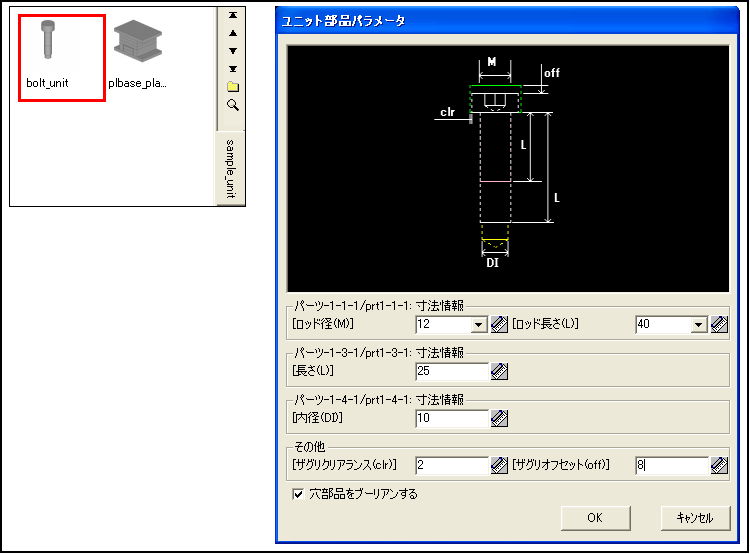This screenshot has width=750, height=554.
Task: Select the bolt_unit part thumbnail
Action: (62, 58)
